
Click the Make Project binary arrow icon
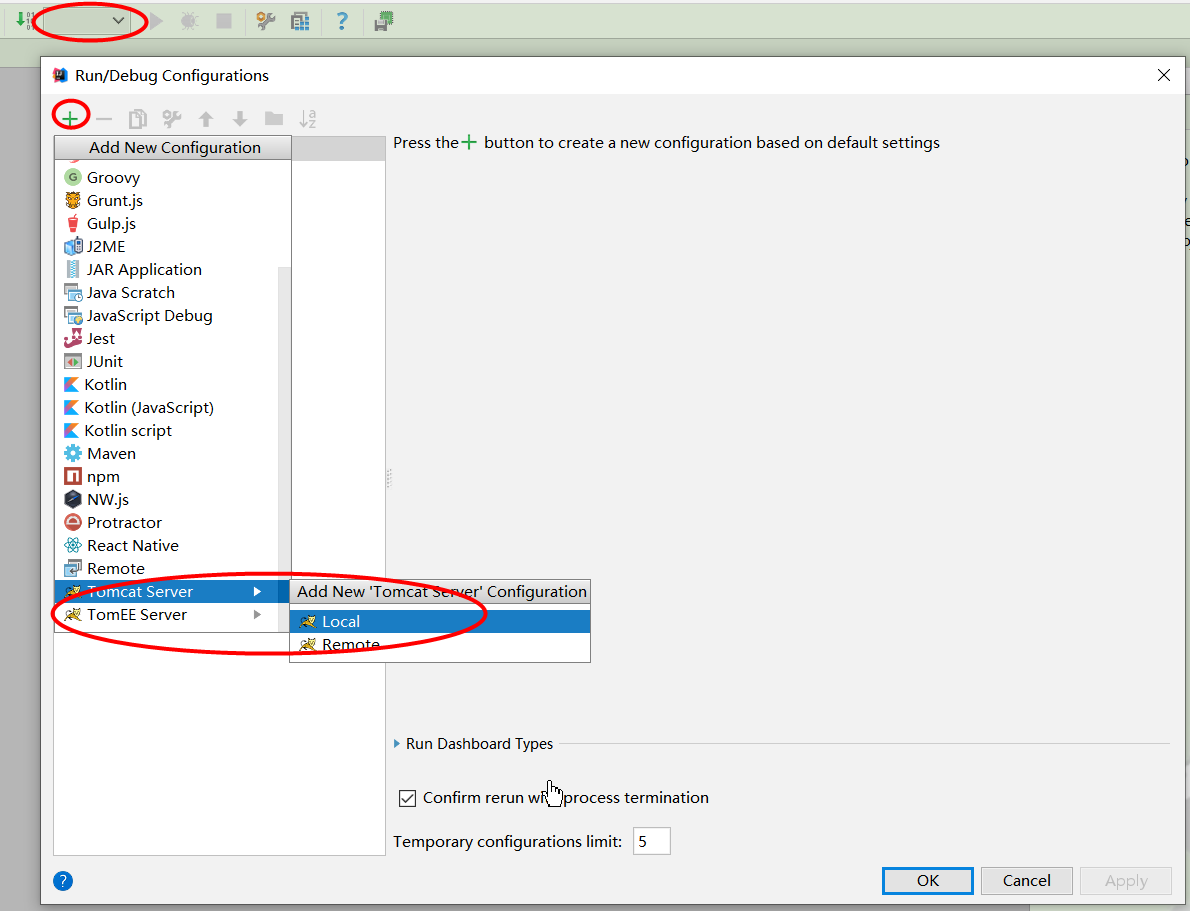coord(23,20)
